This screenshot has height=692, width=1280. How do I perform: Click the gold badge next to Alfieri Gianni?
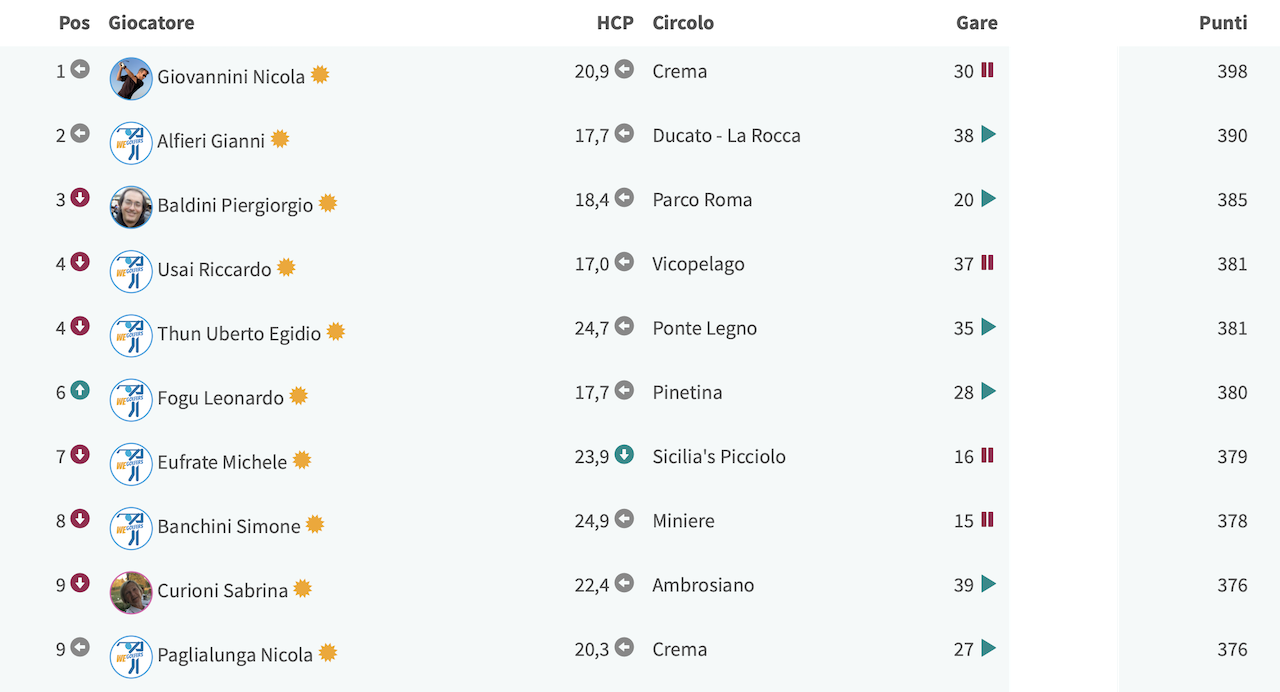point(280,139)
